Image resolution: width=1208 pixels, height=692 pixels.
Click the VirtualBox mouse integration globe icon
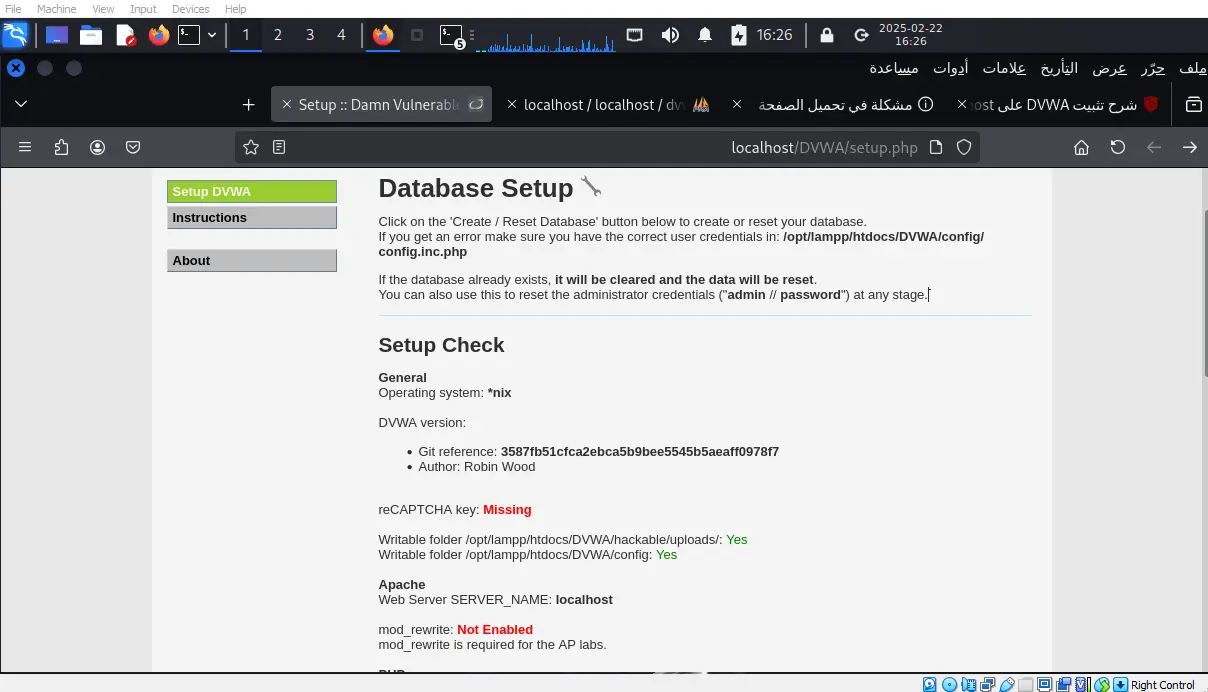click(1102, 684)
